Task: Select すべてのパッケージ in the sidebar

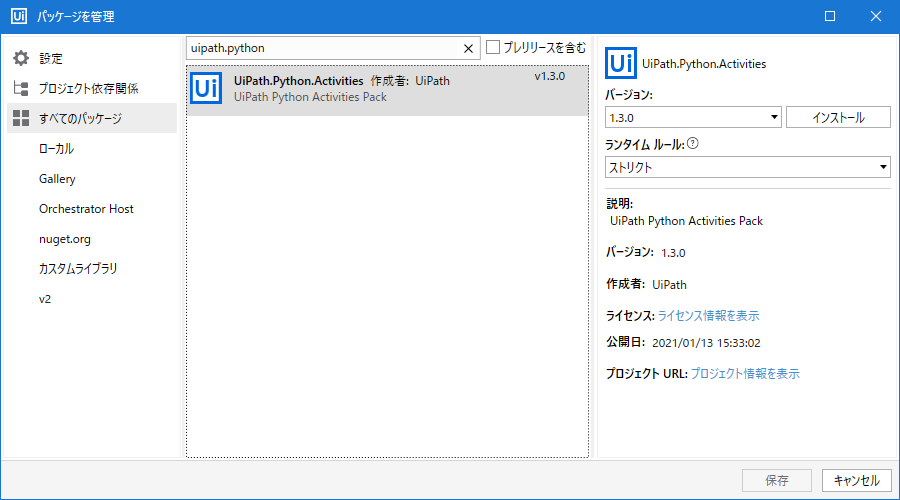Action: [92, 118]
